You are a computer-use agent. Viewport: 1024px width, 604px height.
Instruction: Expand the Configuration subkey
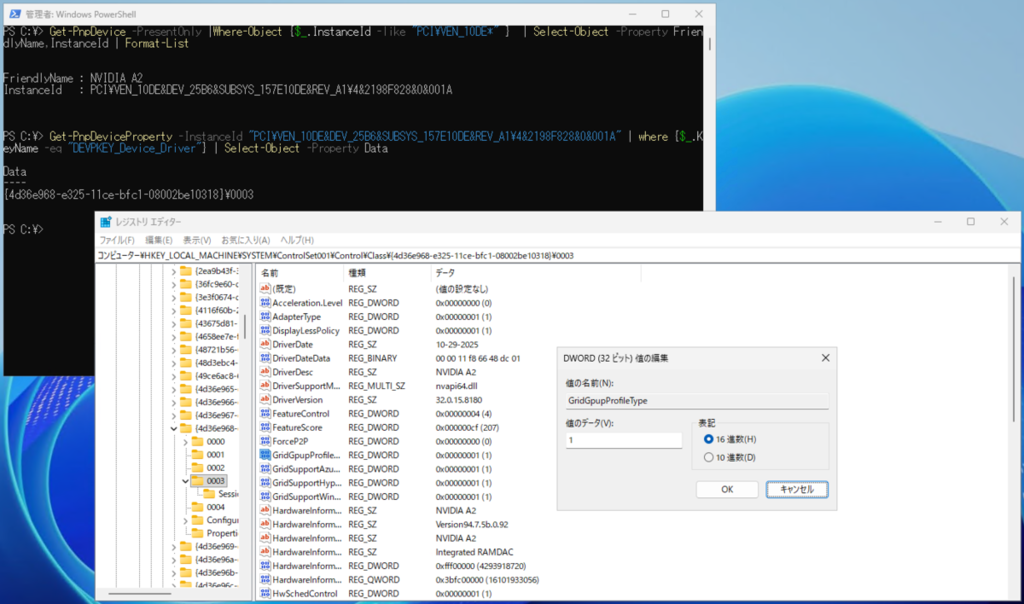tap(185, 520)
